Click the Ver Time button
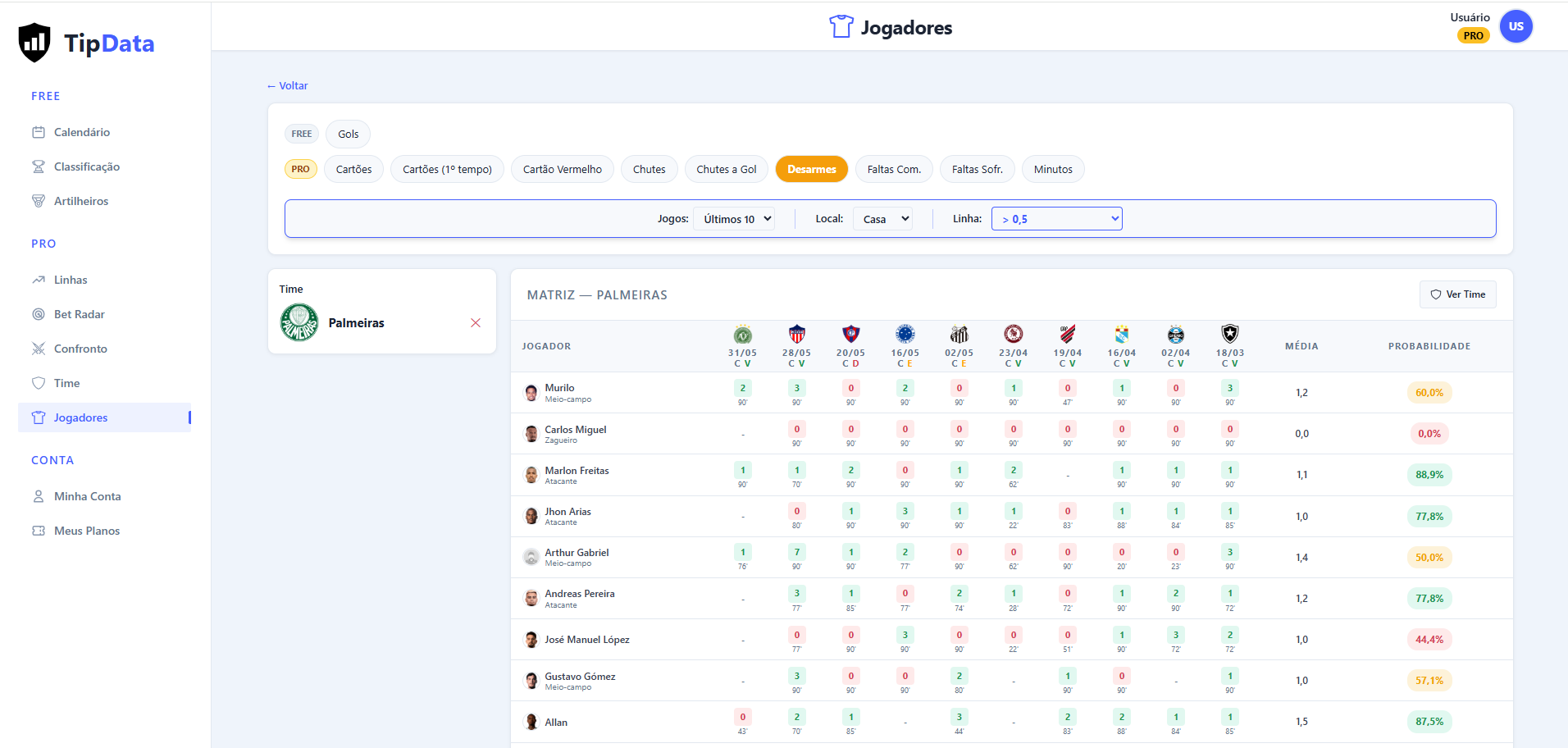This screenshot has height=748, width=1568. coord(1457,294)
